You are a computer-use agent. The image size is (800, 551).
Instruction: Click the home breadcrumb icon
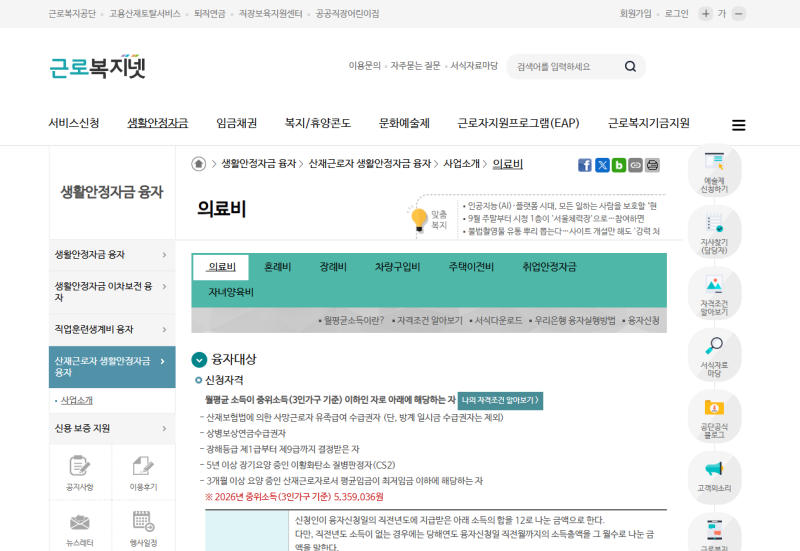[198, 164]
